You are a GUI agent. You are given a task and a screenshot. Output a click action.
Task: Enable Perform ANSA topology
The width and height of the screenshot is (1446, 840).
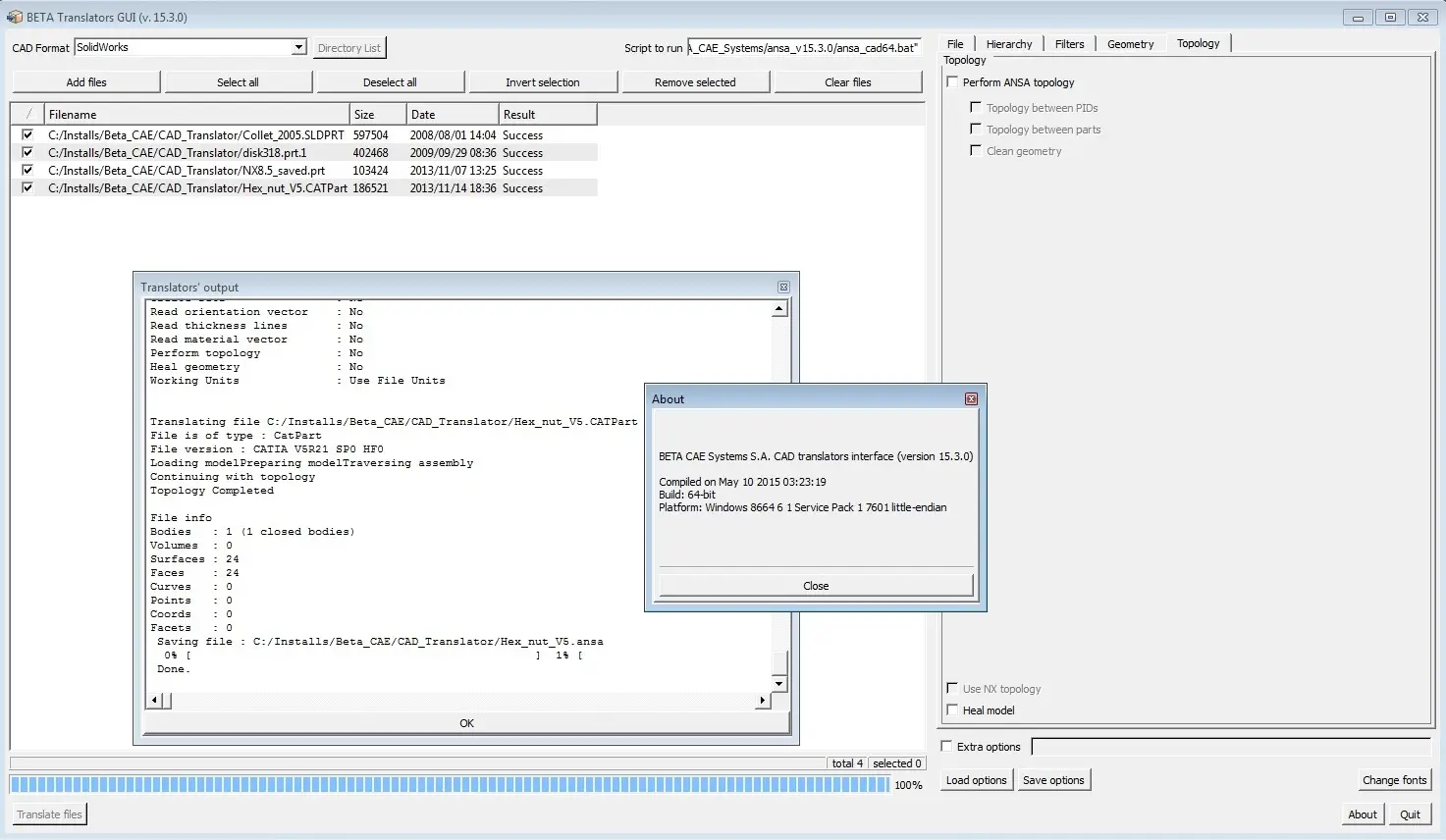pos(952,82)
